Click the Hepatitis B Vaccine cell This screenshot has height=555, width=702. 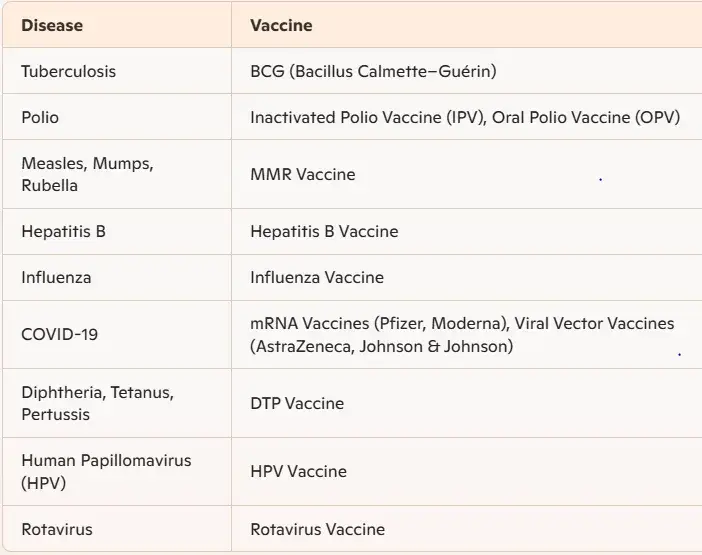[467, 231]
